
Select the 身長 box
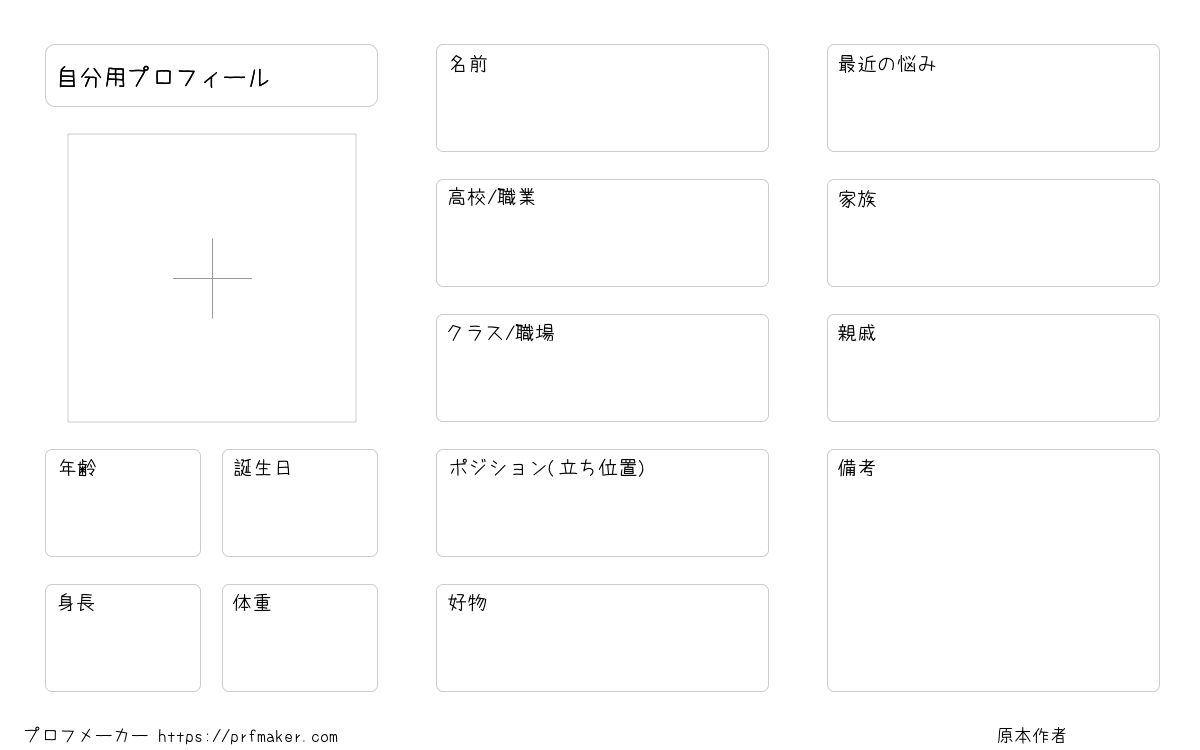click(123, 638)
